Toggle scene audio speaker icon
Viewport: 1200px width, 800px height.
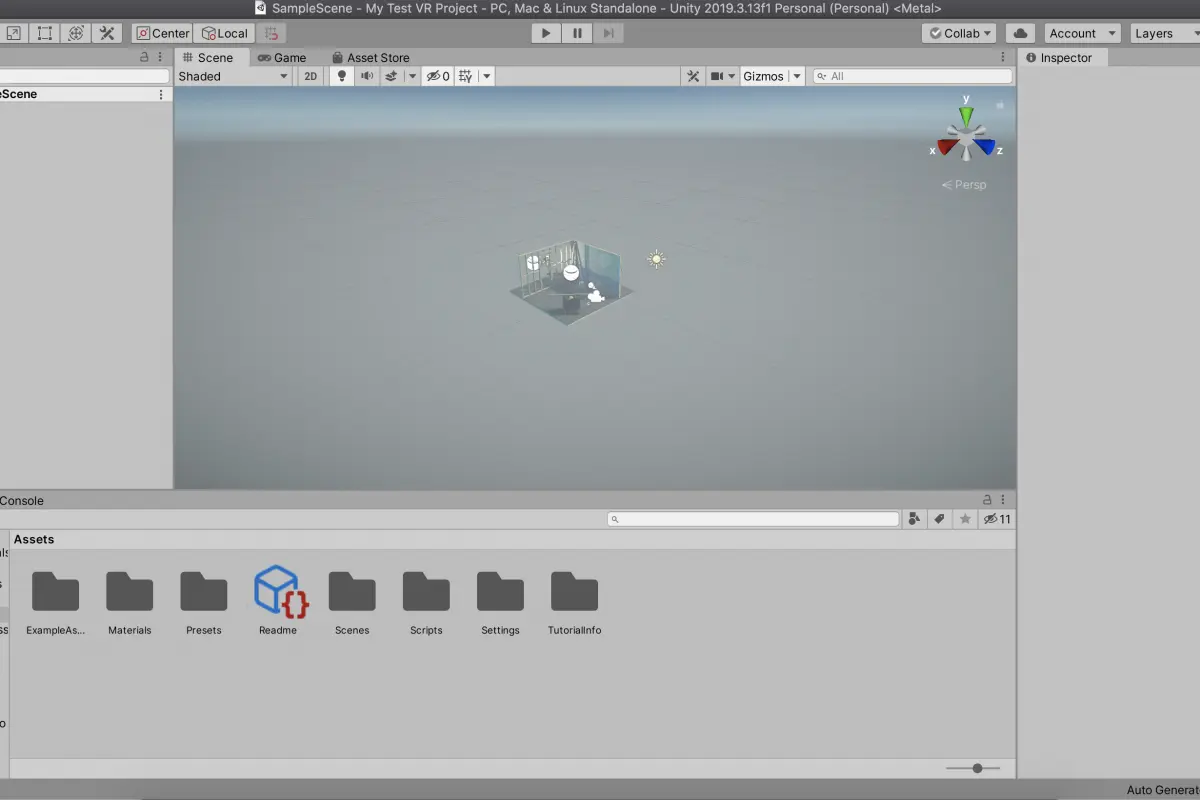pos(366,76)
